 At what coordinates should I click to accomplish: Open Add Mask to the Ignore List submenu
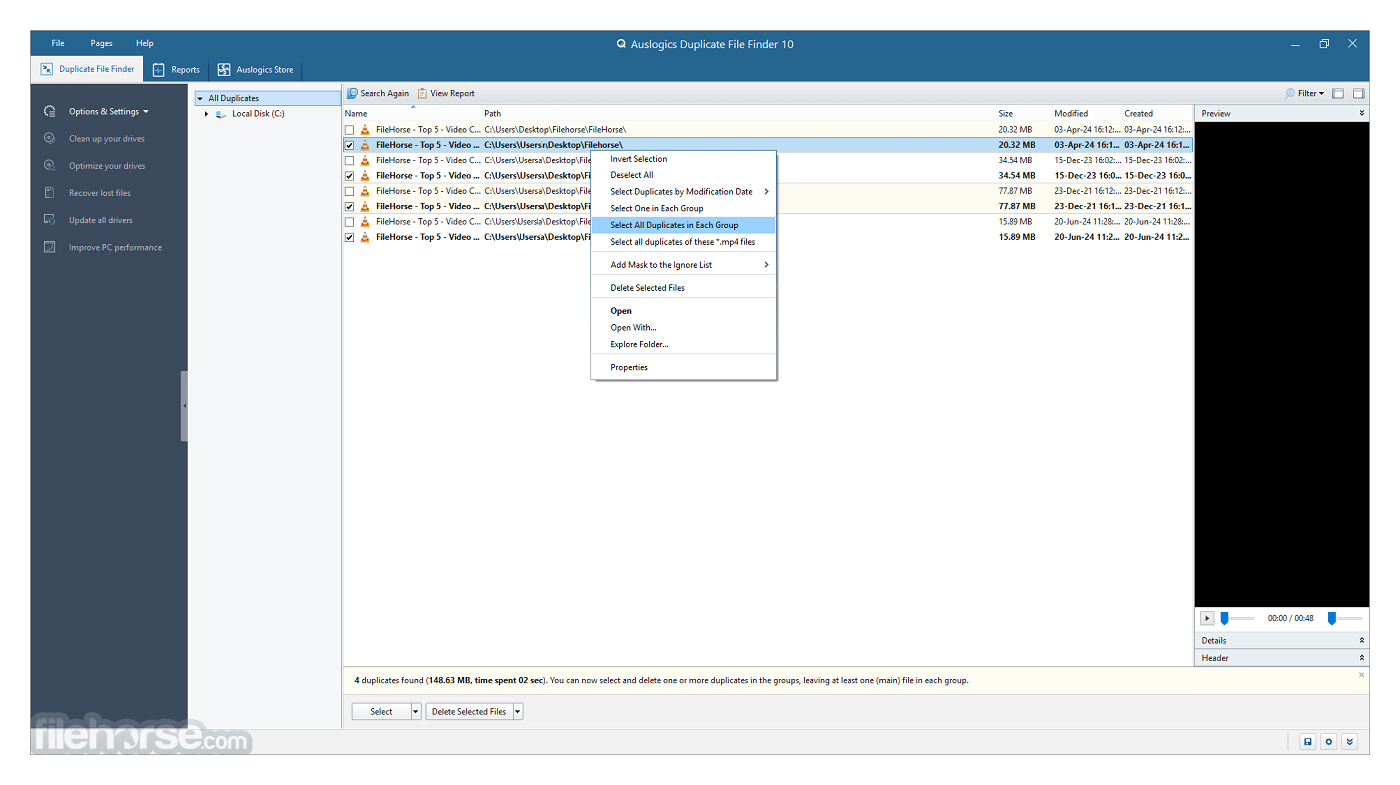(x=684, y=265)
